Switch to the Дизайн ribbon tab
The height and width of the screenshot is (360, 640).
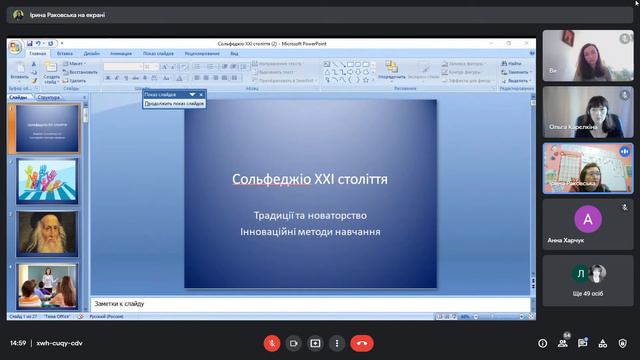click(91, 53)
